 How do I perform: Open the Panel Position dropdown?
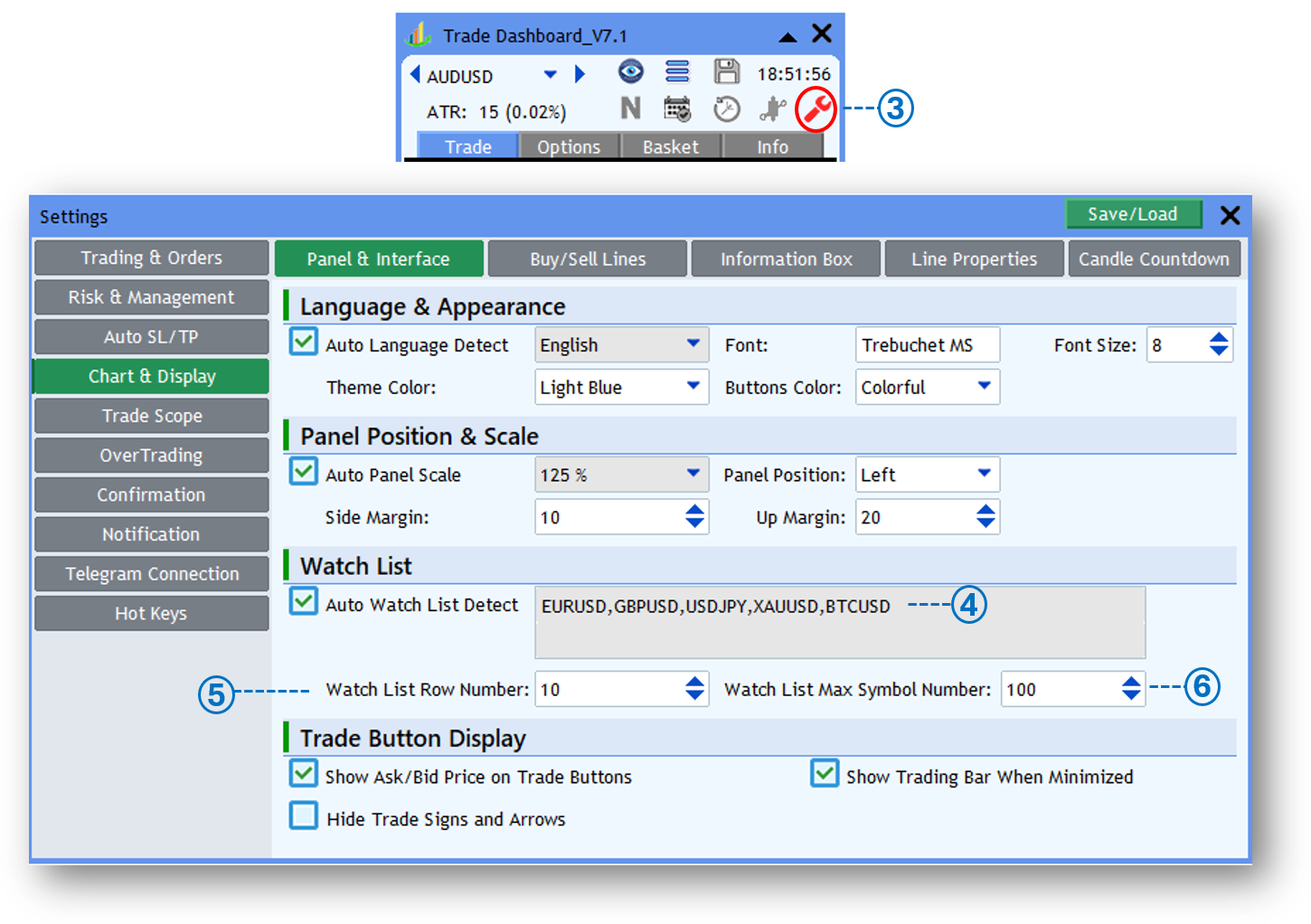[928, 475]
